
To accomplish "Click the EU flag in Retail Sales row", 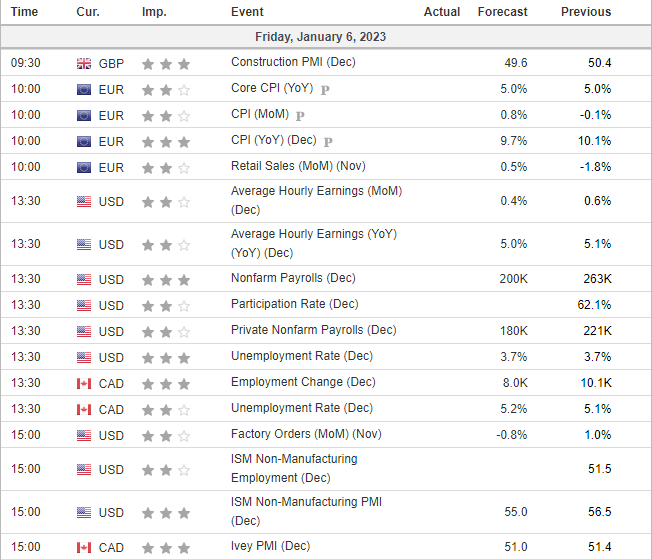I will click(84, 168).
